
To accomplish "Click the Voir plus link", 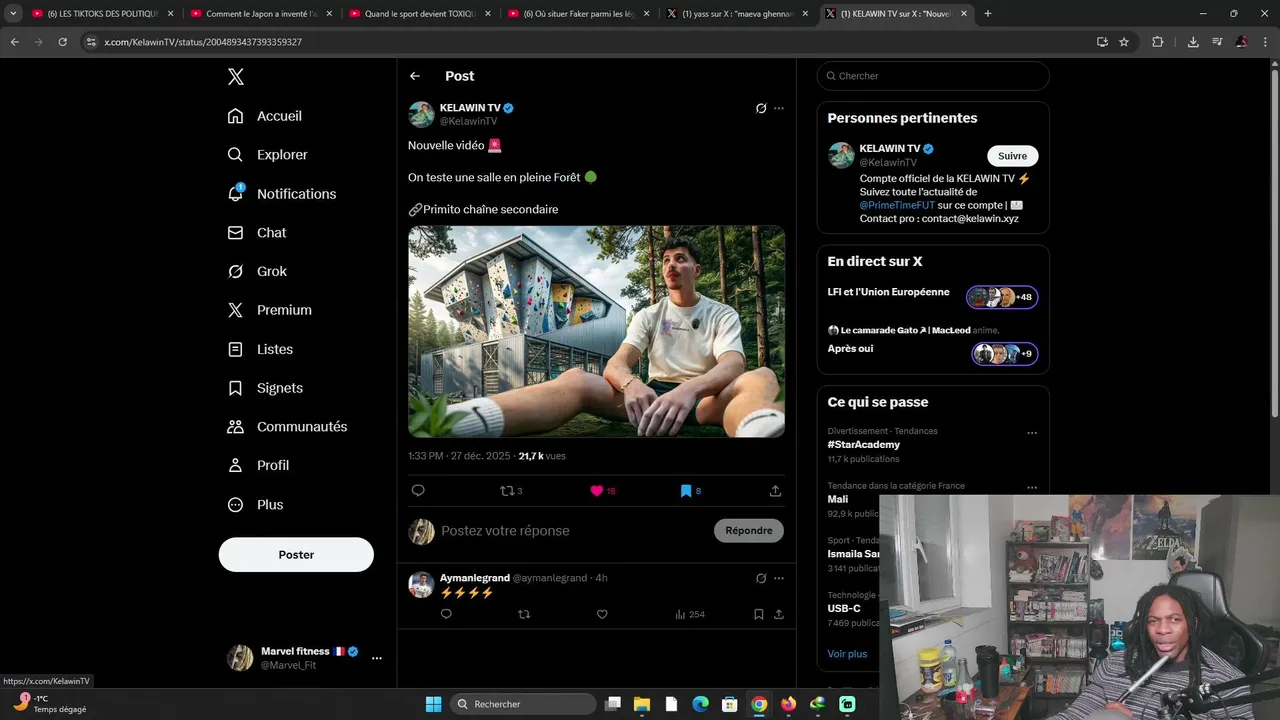I will (x=848, y=654).
